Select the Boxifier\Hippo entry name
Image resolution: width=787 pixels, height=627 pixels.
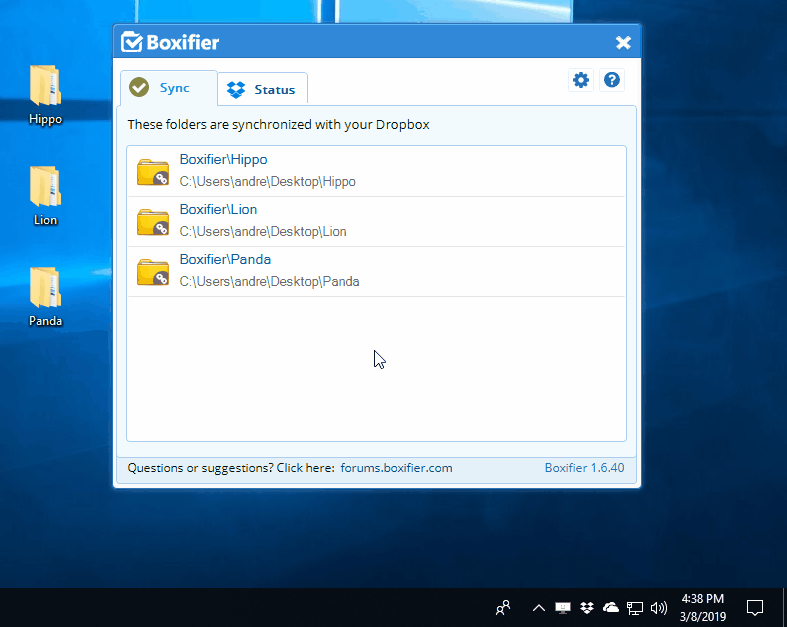click(223, 160)
